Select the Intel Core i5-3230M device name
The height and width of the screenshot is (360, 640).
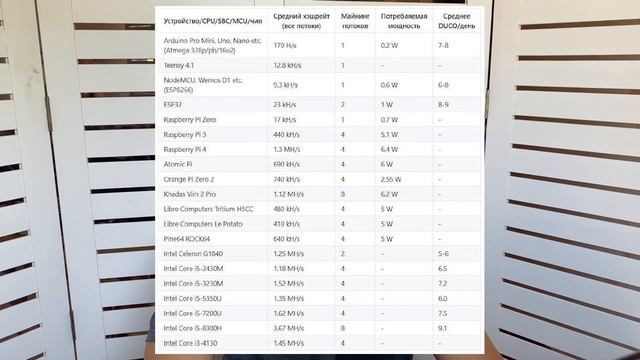[193, 283]
